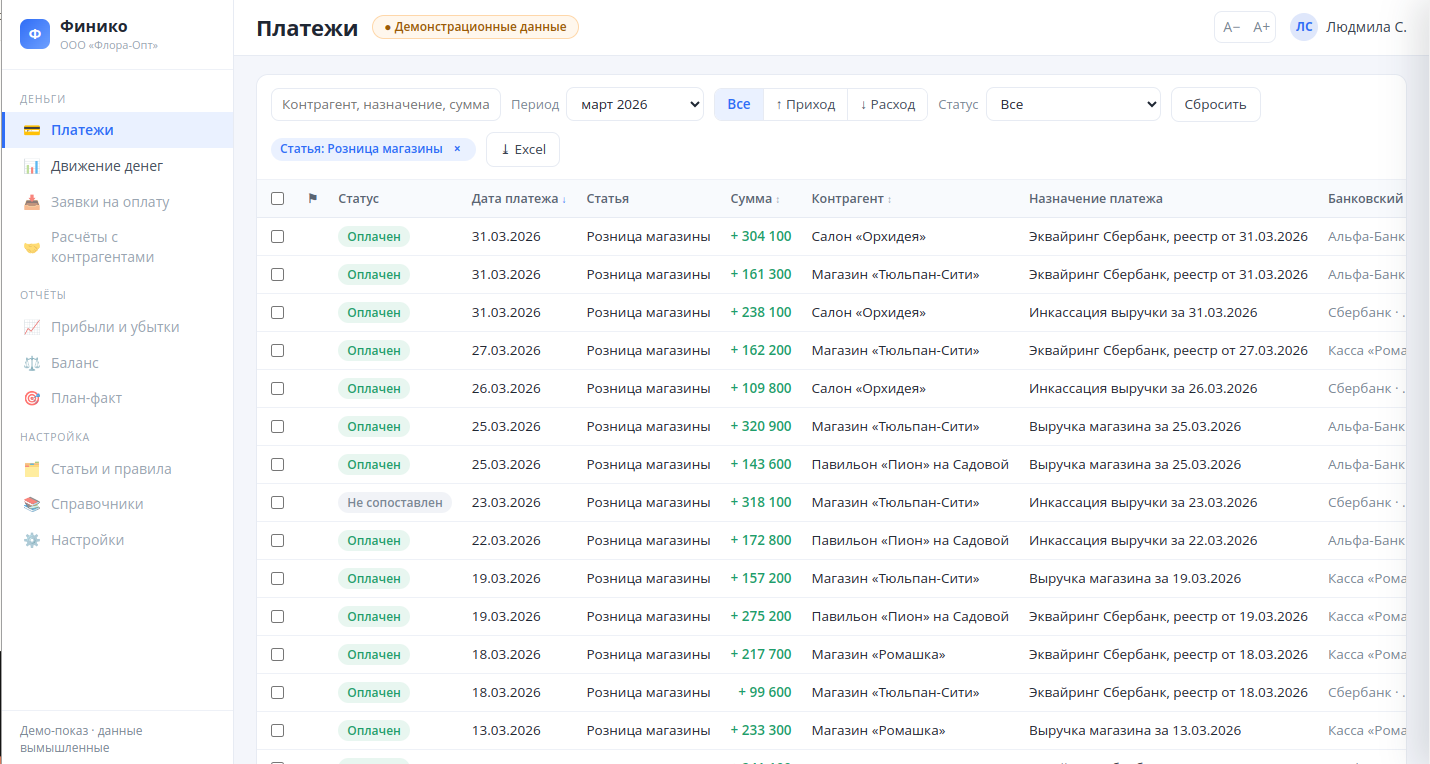
Task: Tick the checkbox for the 13.03.2026 payment
Action: click(278, 731)
